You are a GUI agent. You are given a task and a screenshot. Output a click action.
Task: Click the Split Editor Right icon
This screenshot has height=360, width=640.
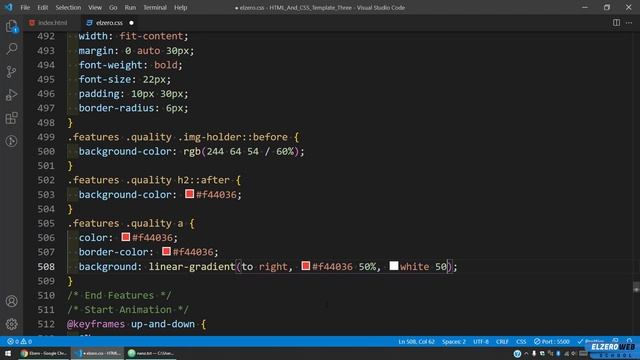(x=616, y=23)
